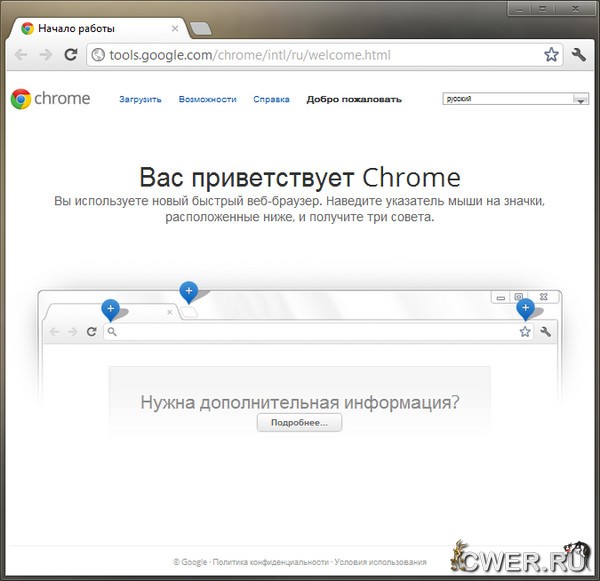Click the blue plus marker near the star
The height and width of the screenshot is (581, 600).
(x=524, y=309)
